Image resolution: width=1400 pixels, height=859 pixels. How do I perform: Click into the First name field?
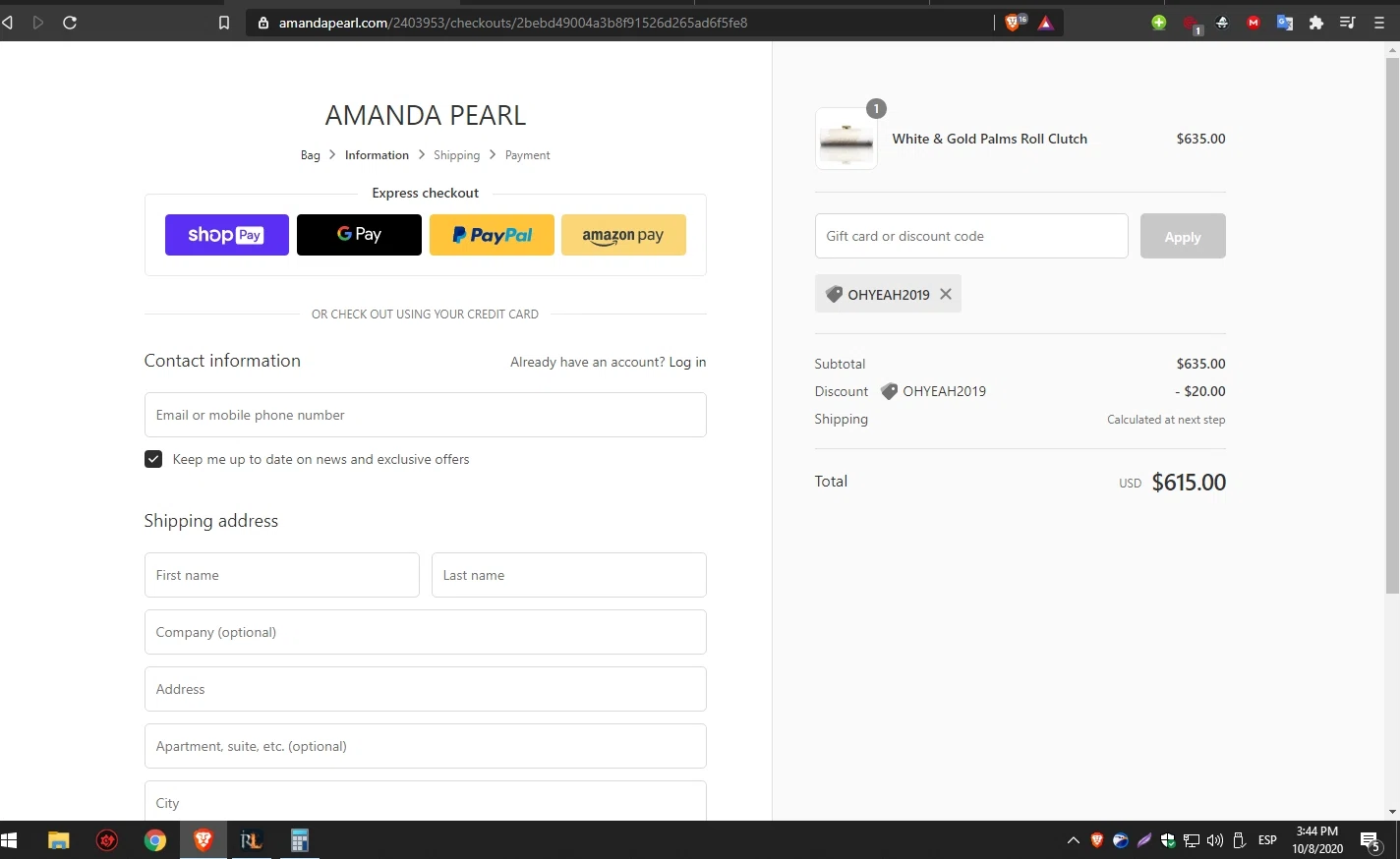coord(281,575)
